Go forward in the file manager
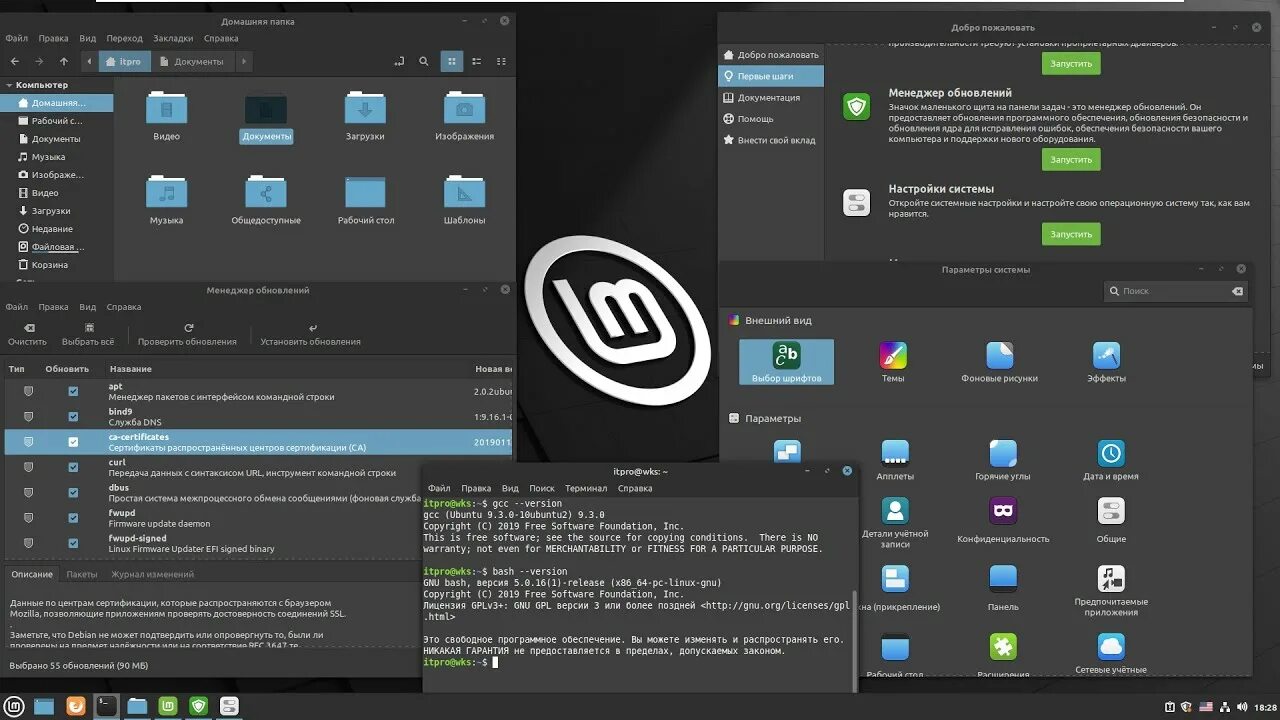The width and height of the screenshot is (1280, 720). click(x=39, y=61)
